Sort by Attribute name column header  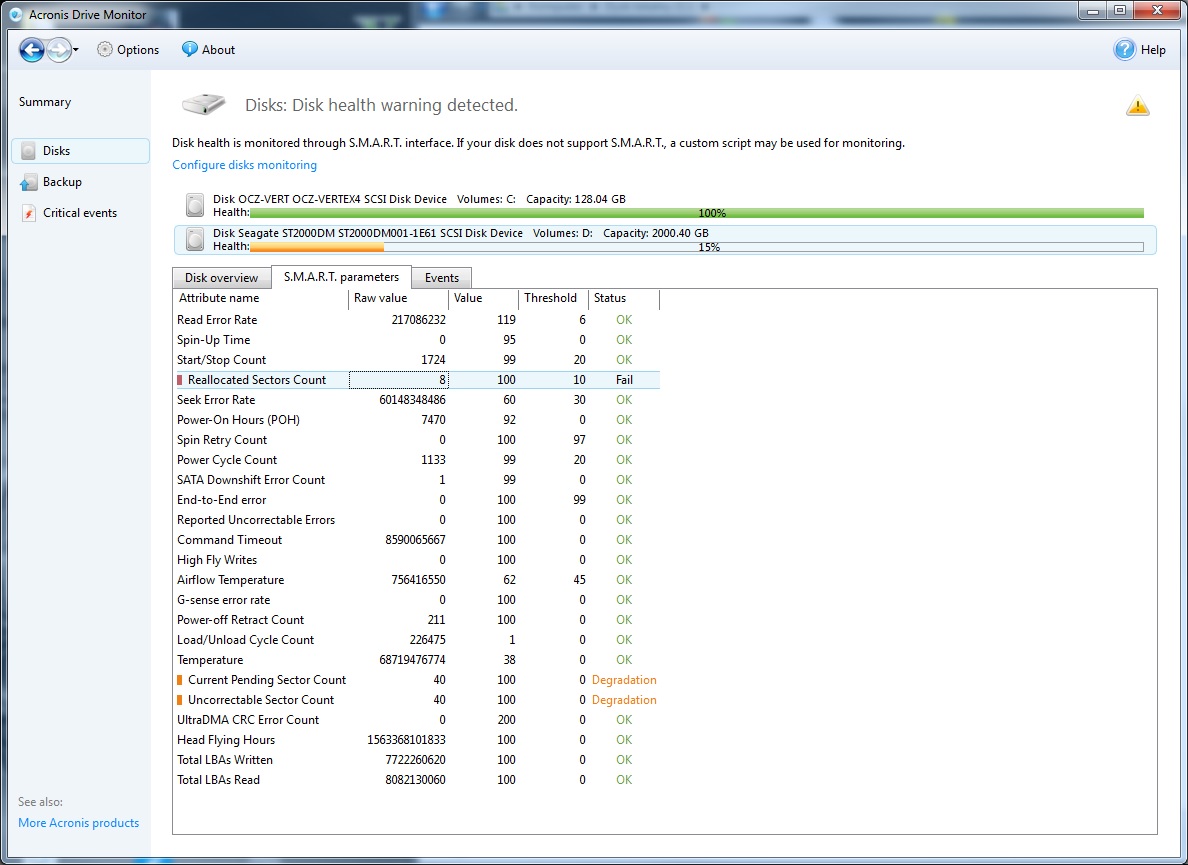click(x=261, y=298)
